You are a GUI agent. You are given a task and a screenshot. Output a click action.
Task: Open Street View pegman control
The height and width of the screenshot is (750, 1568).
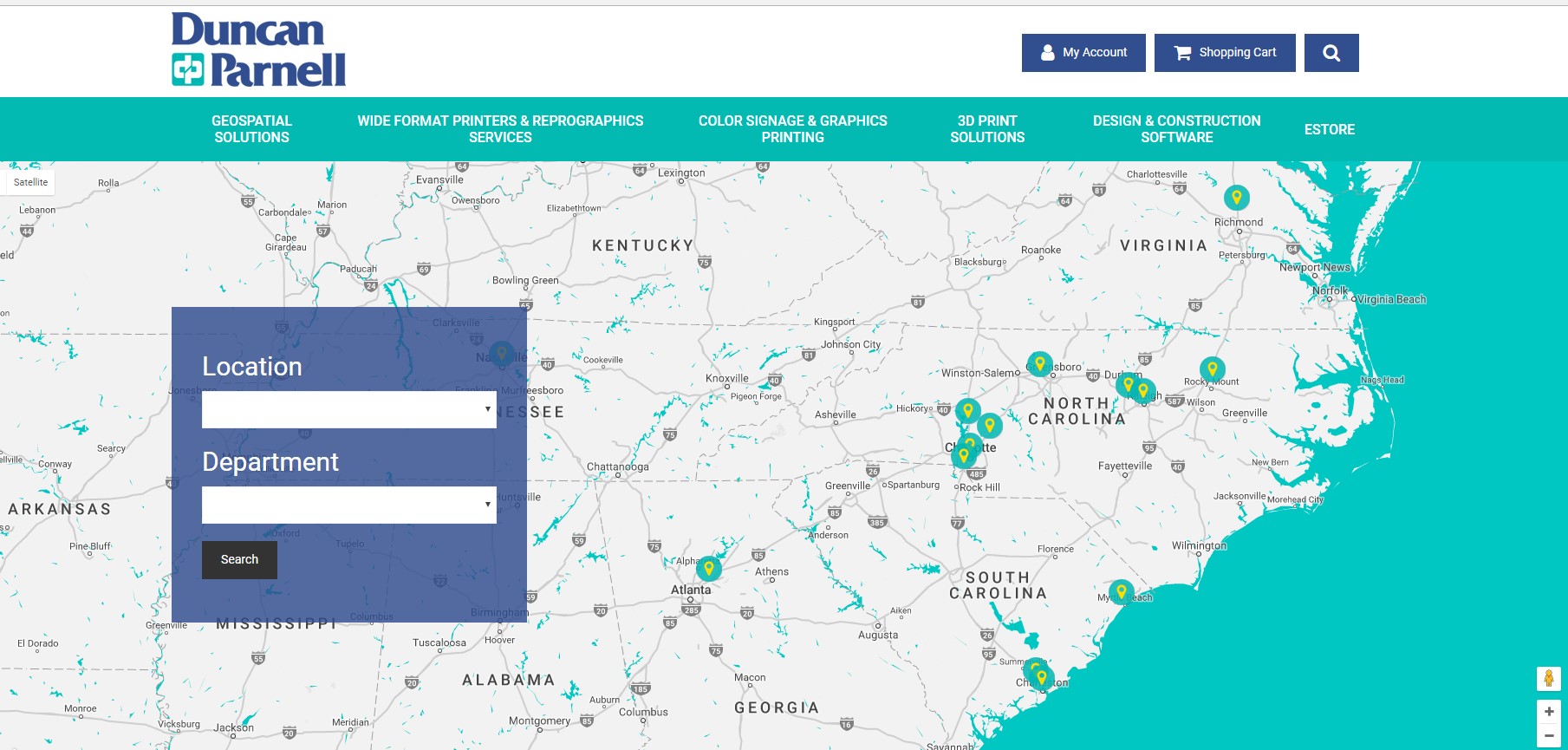(1549, 678)
